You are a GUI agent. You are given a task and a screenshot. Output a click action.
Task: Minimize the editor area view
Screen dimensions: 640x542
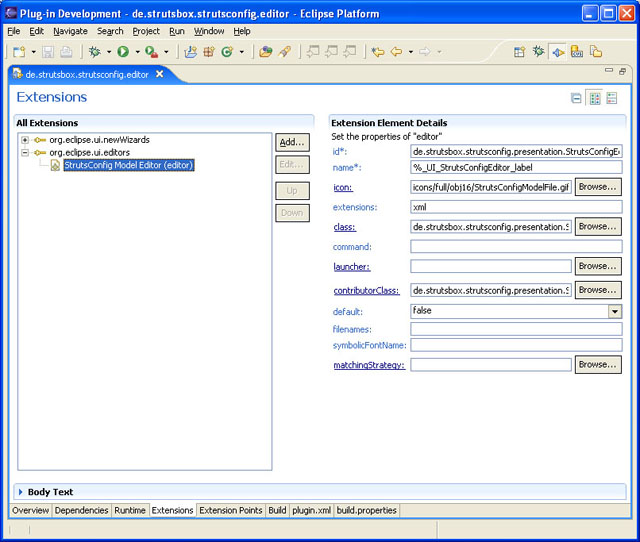609,70
